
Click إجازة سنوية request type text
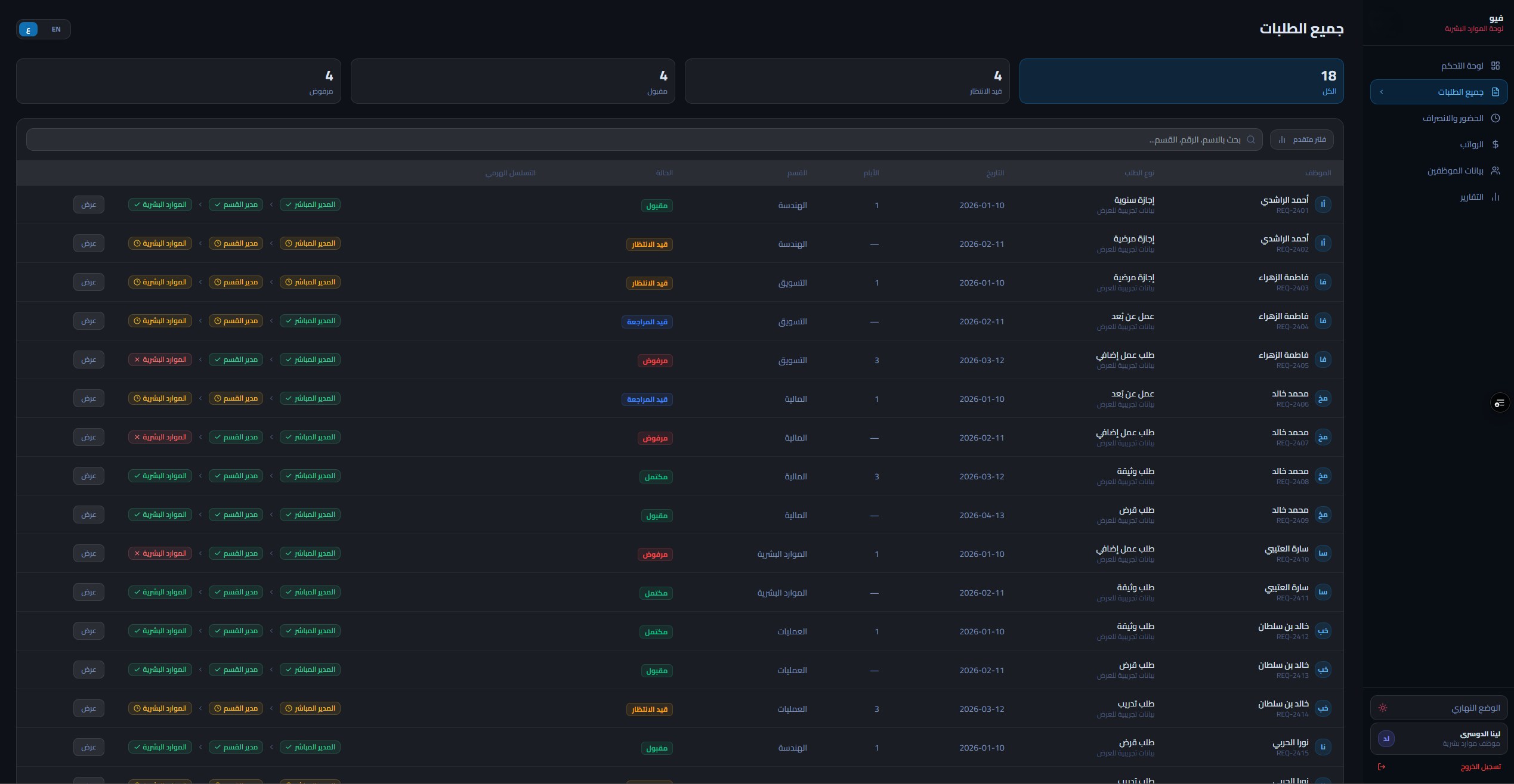coord(1134,200)
